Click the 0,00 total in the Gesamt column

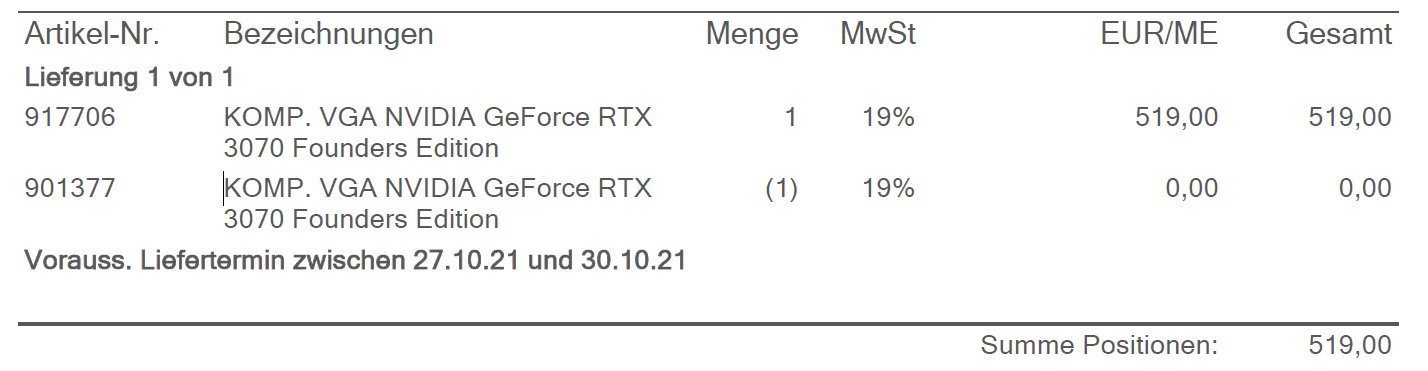point(1365,188)
